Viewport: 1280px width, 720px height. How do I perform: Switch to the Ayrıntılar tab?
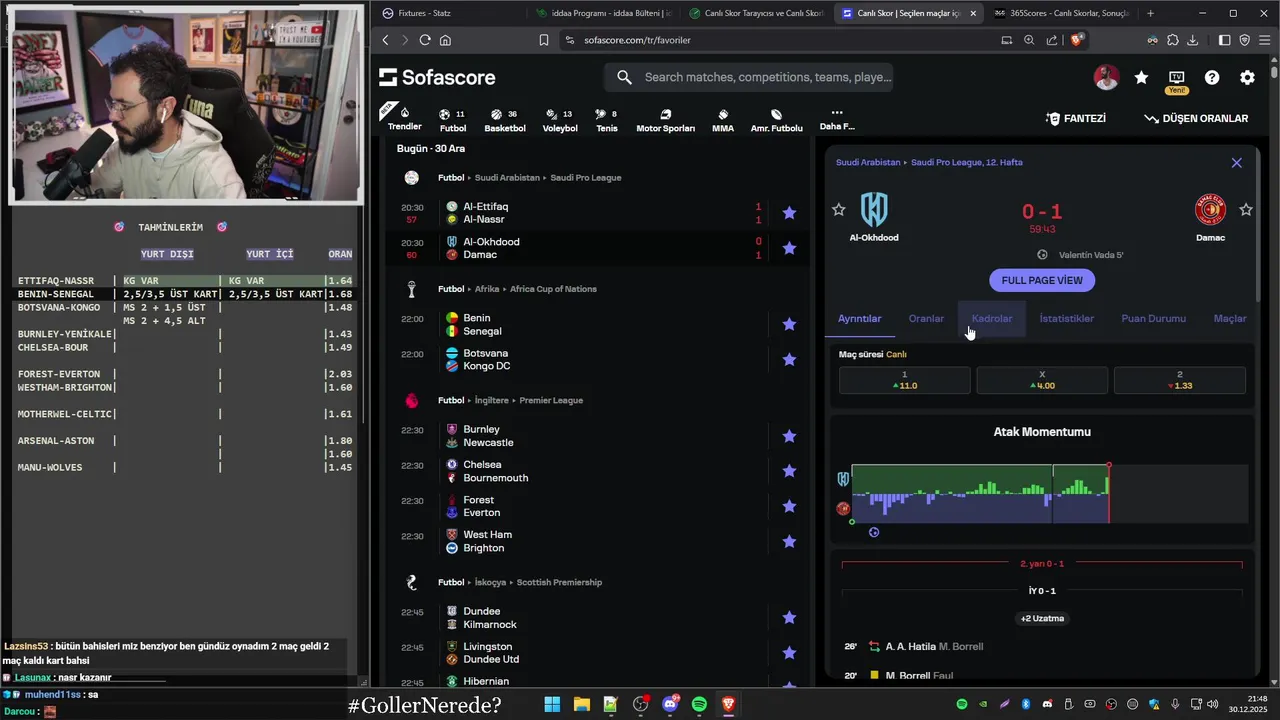pyautogui.click(x=860, y=319)
